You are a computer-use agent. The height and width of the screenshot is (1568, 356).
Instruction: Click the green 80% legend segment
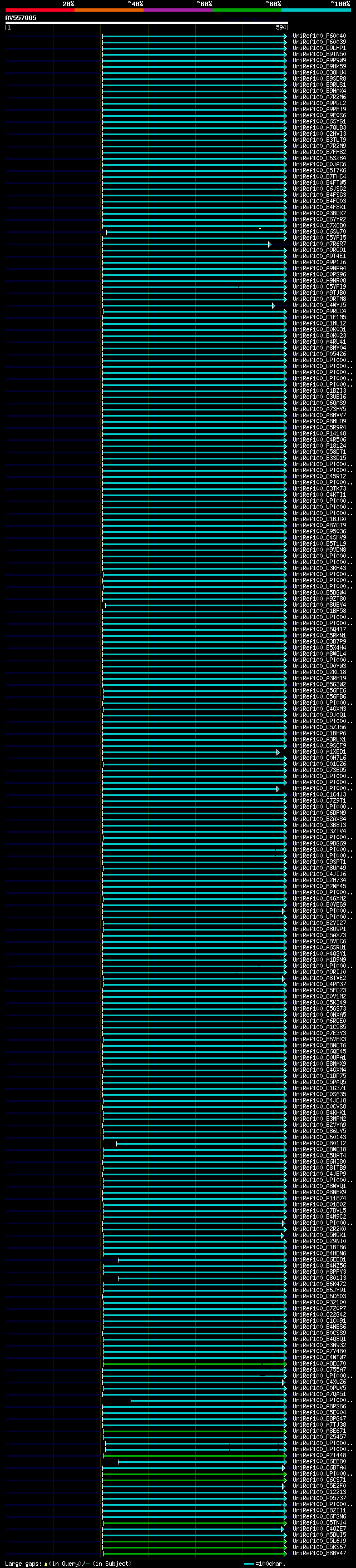click(x=247, y=10)
